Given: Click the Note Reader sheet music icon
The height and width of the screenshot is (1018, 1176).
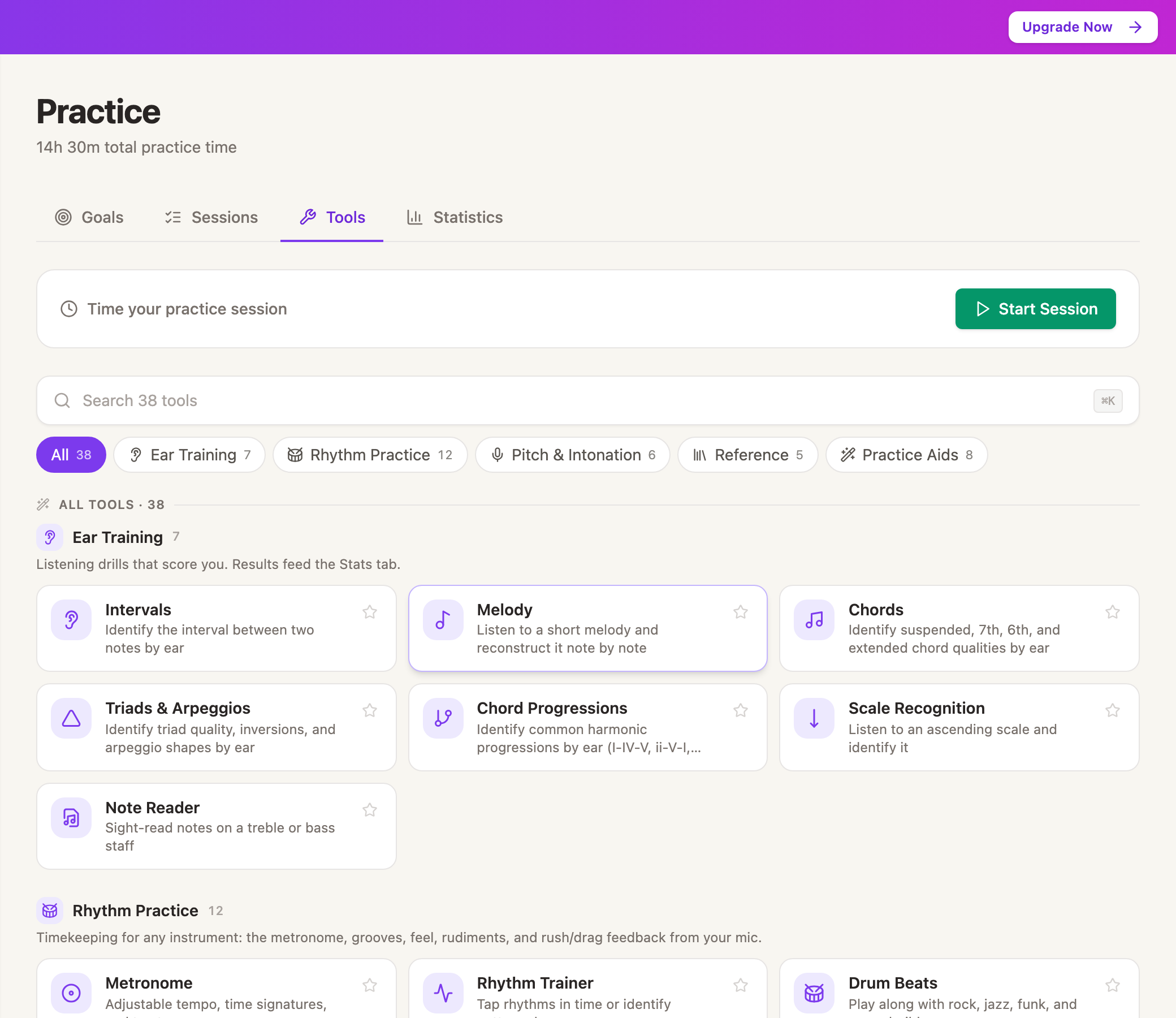Looking at the screenshot, I should (x=71, y=818).
